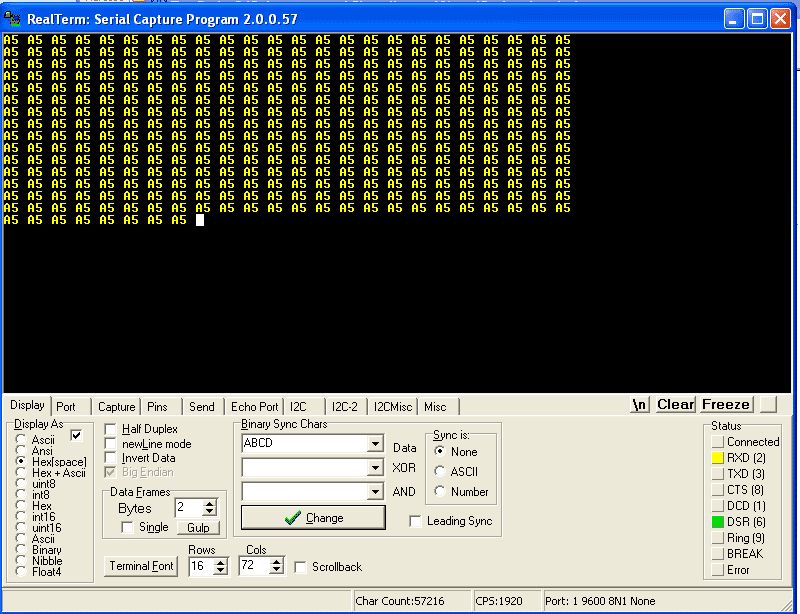Set Sync to ASCII
Viewport: 800px width, 614px height.
coord(441,472)
